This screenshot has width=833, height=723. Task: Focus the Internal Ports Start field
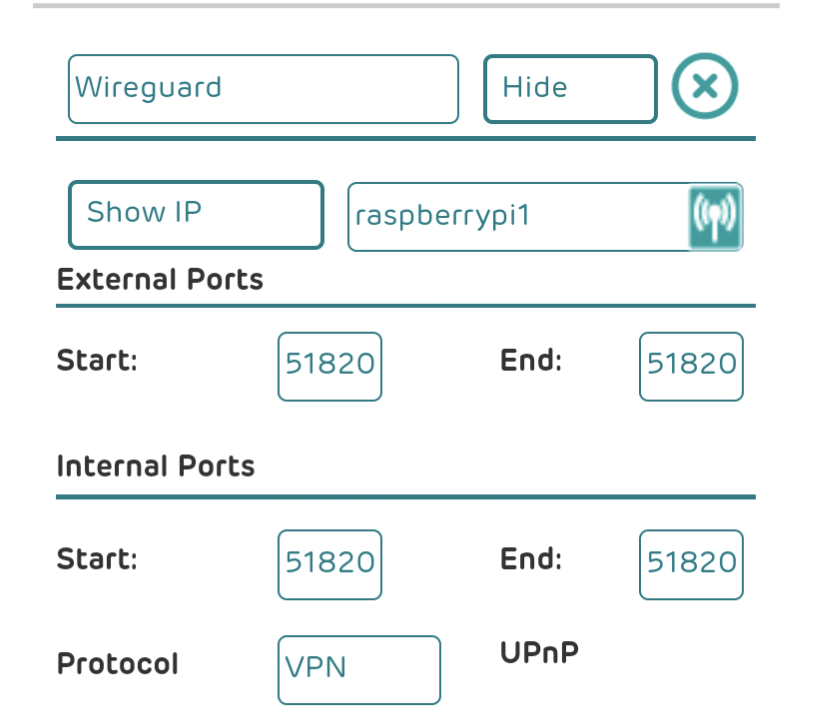click(x=330, y=564)
